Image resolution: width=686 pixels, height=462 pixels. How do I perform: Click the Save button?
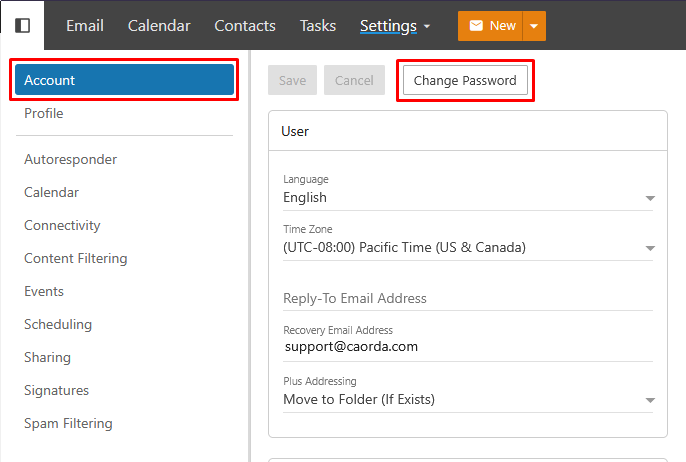coord(292,80)
